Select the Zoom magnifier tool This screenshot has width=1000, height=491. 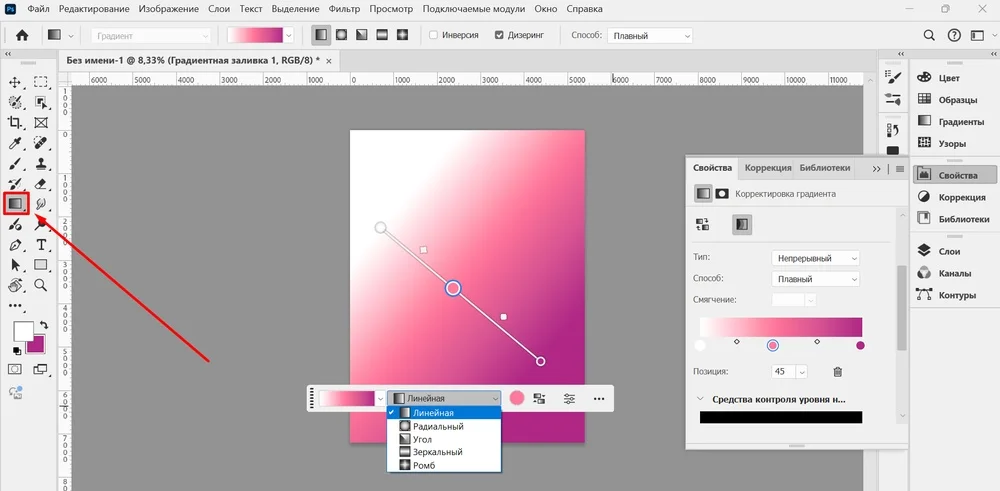(x=41, y=285)
